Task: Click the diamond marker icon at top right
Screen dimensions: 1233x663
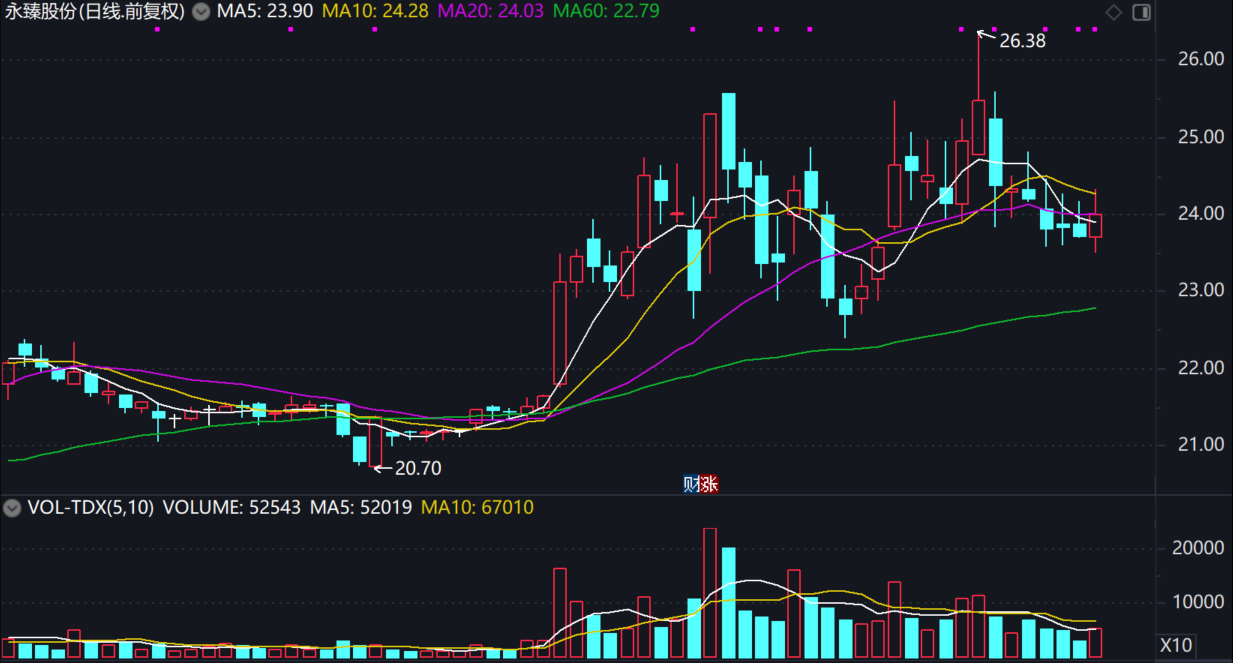Action: [1114, 13]
